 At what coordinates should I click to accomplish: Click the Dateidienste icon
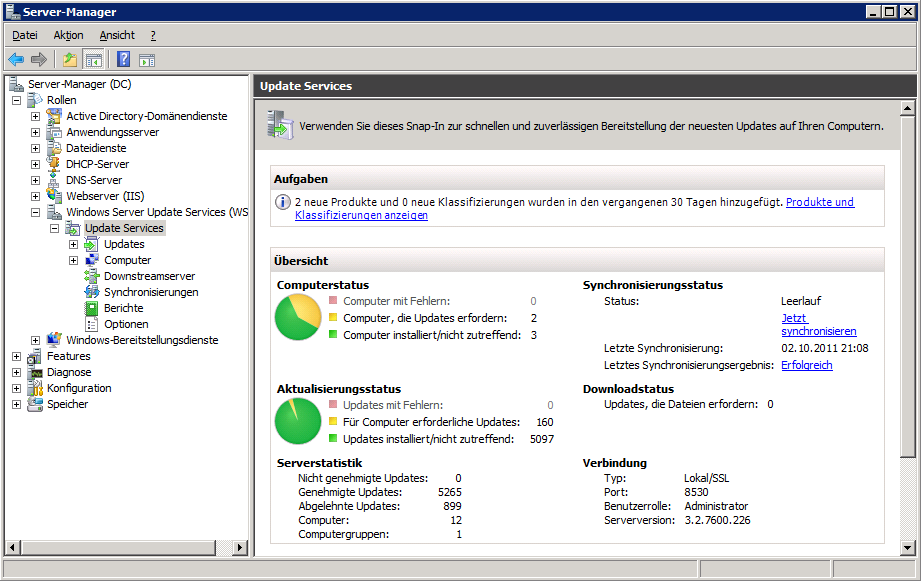click(54, 147)
